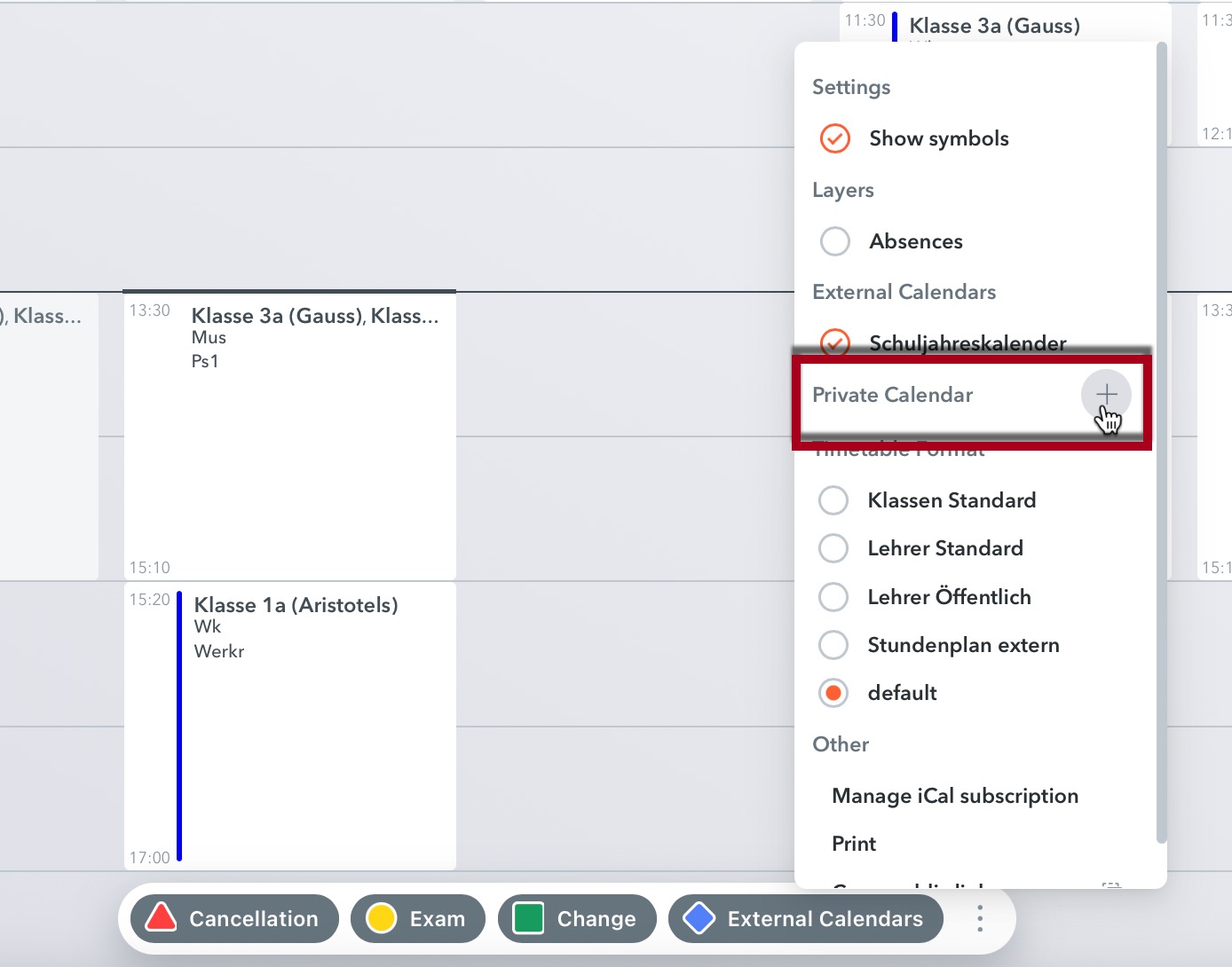1232x967 pixels.
Task: Click the orange checkmark beside Schuljahreskalender
Action: (x=834, y=343)
